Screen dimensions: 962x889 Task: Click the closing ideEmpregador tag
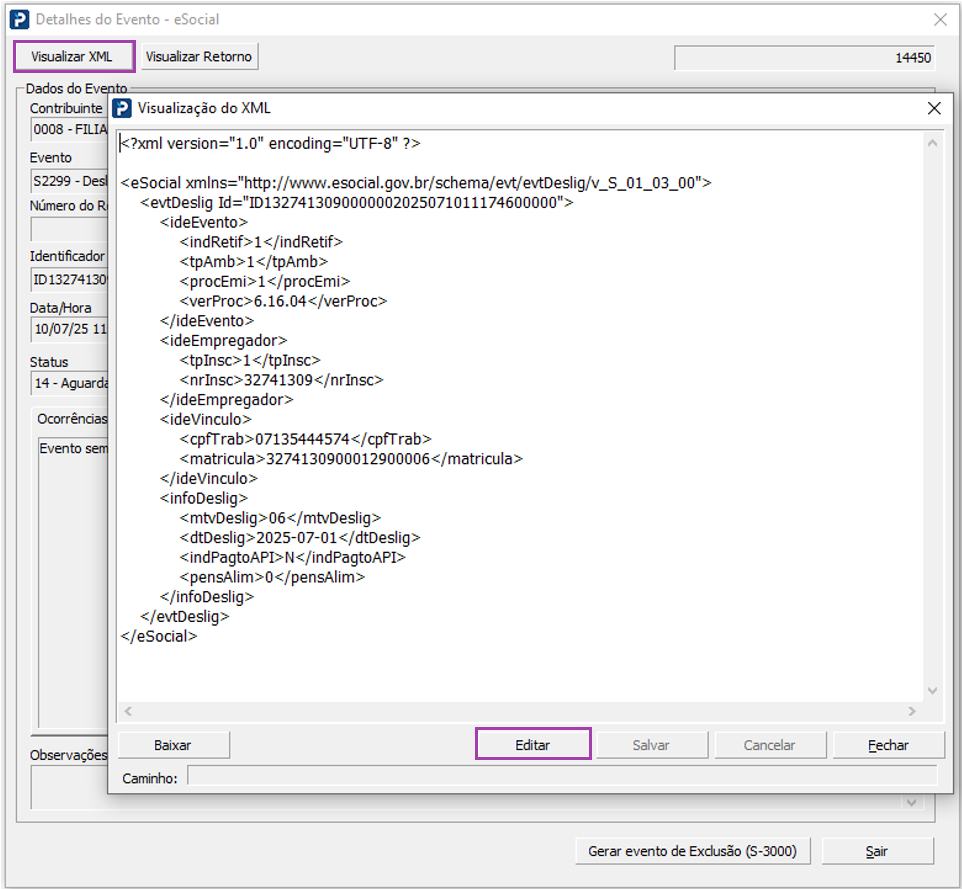click(226, 399)
